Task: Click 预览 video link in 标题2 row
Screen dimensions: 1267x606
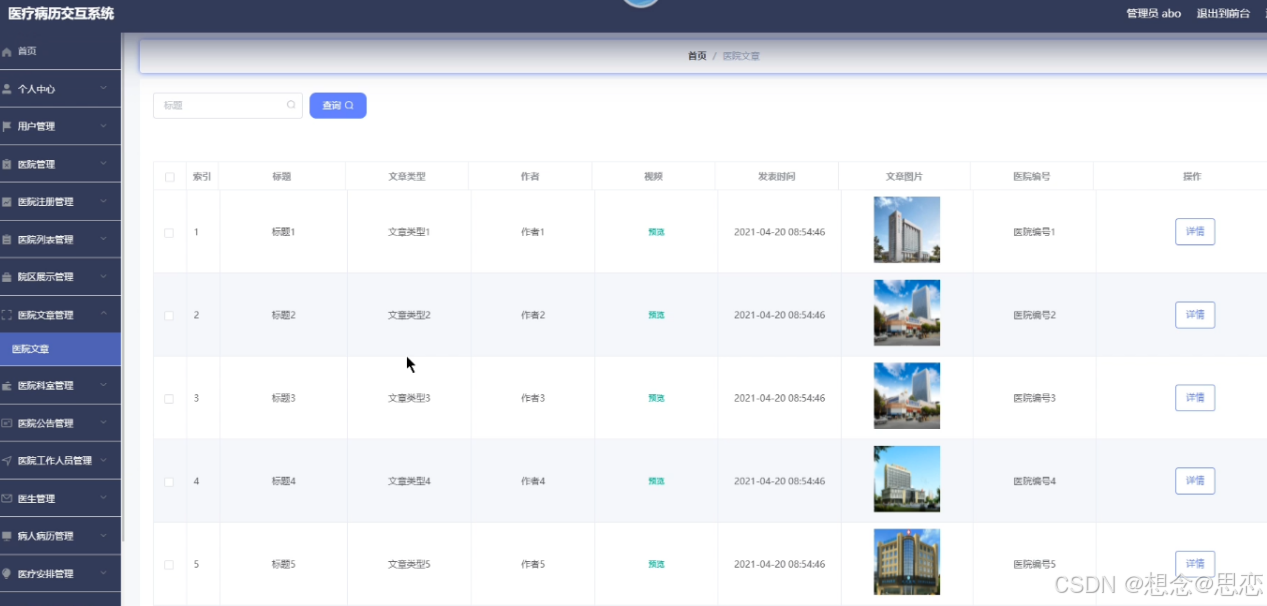Action: coord(656,315)
